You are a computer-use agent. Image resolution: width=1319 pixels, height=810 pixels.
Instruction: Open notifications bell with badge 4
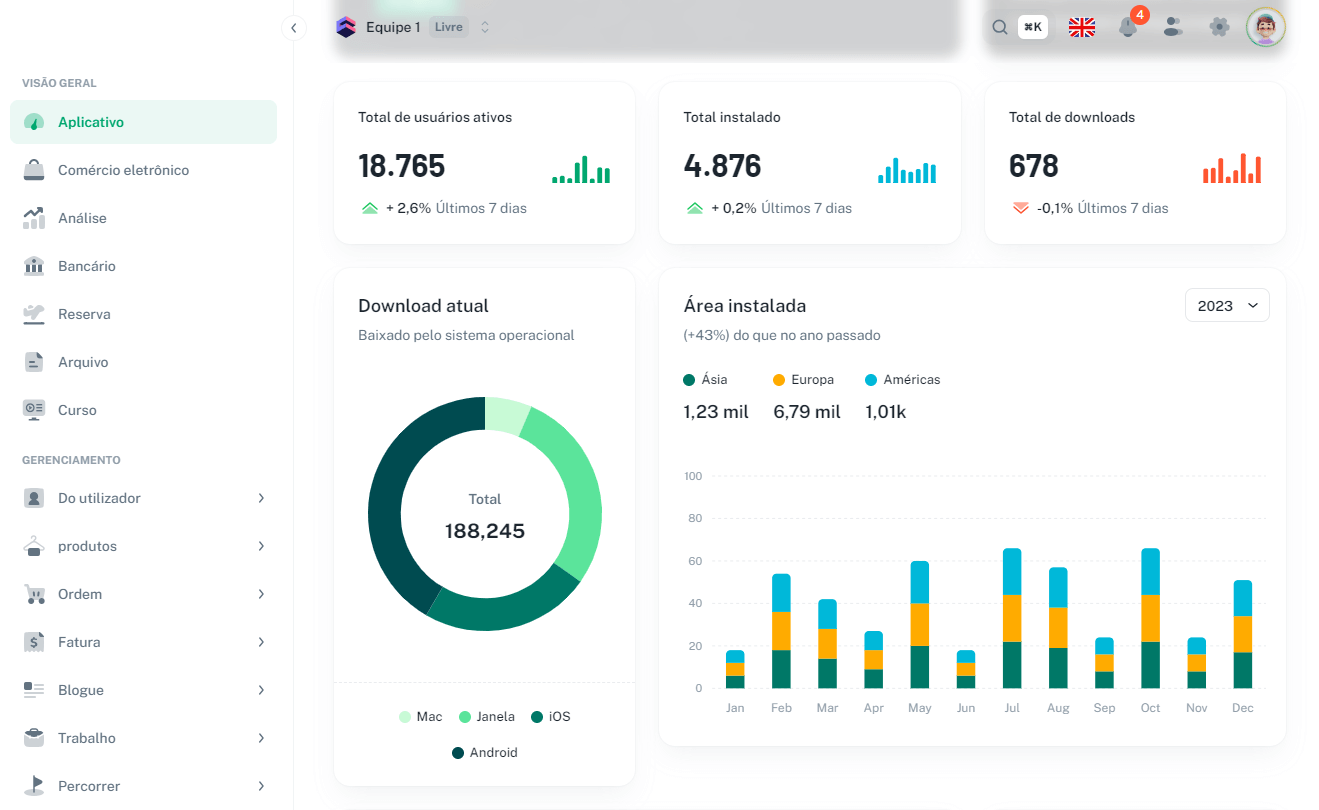tap(1128, 27)
